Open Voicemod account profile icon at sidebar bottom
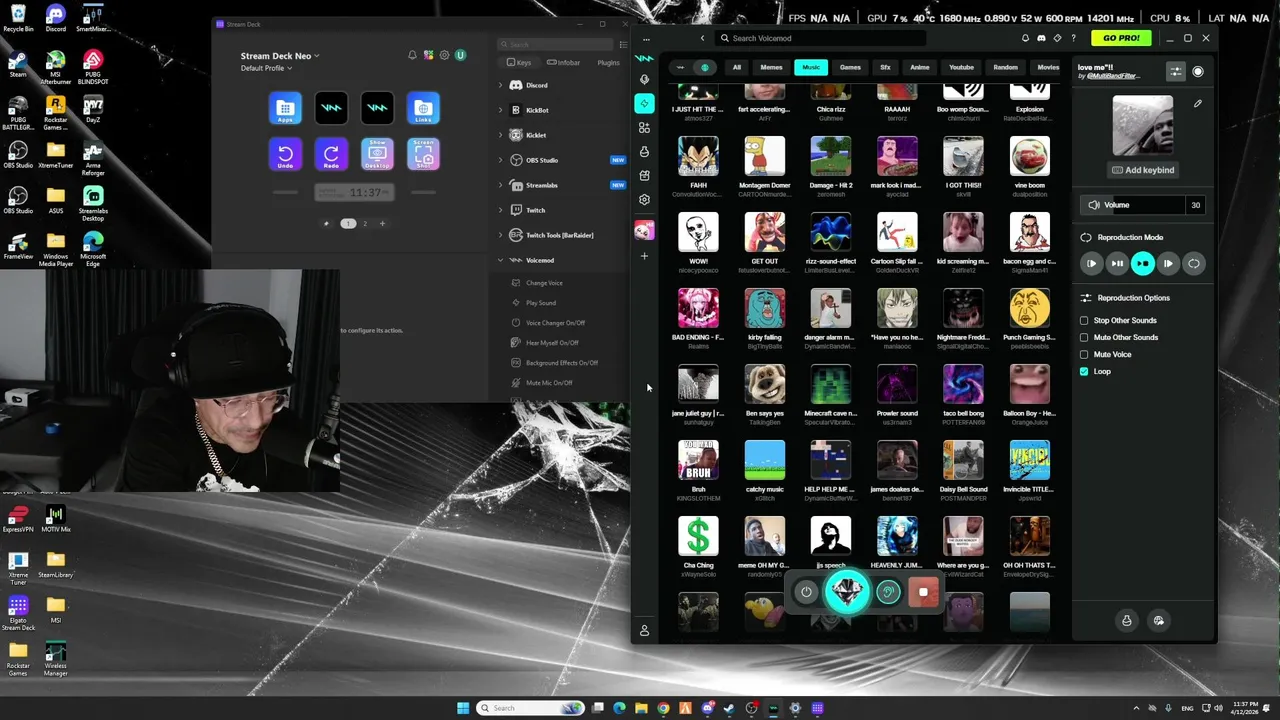The height and width of the screenshot is (720, 1280). pyautogui.click(x=644, y=631)
